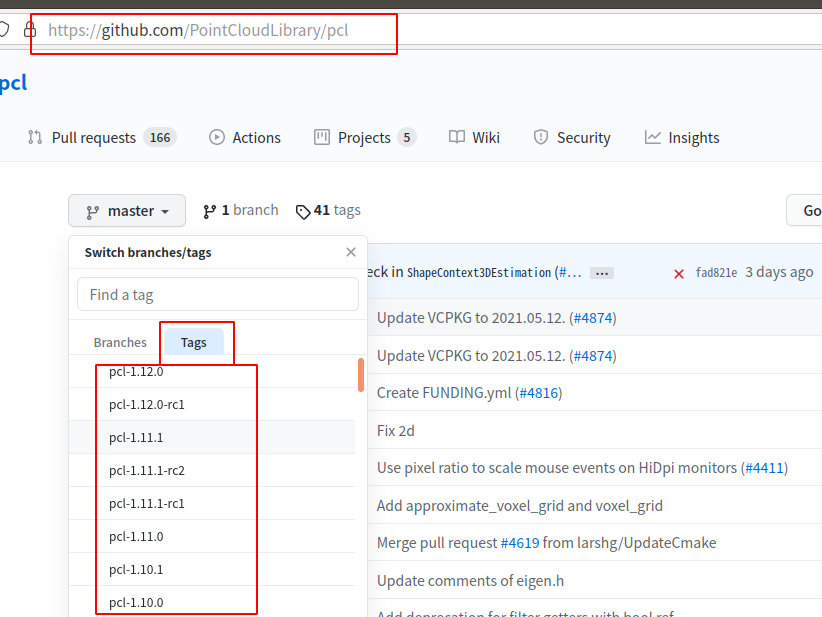
Task: Open the Security tab
Action: click(572, 138)
